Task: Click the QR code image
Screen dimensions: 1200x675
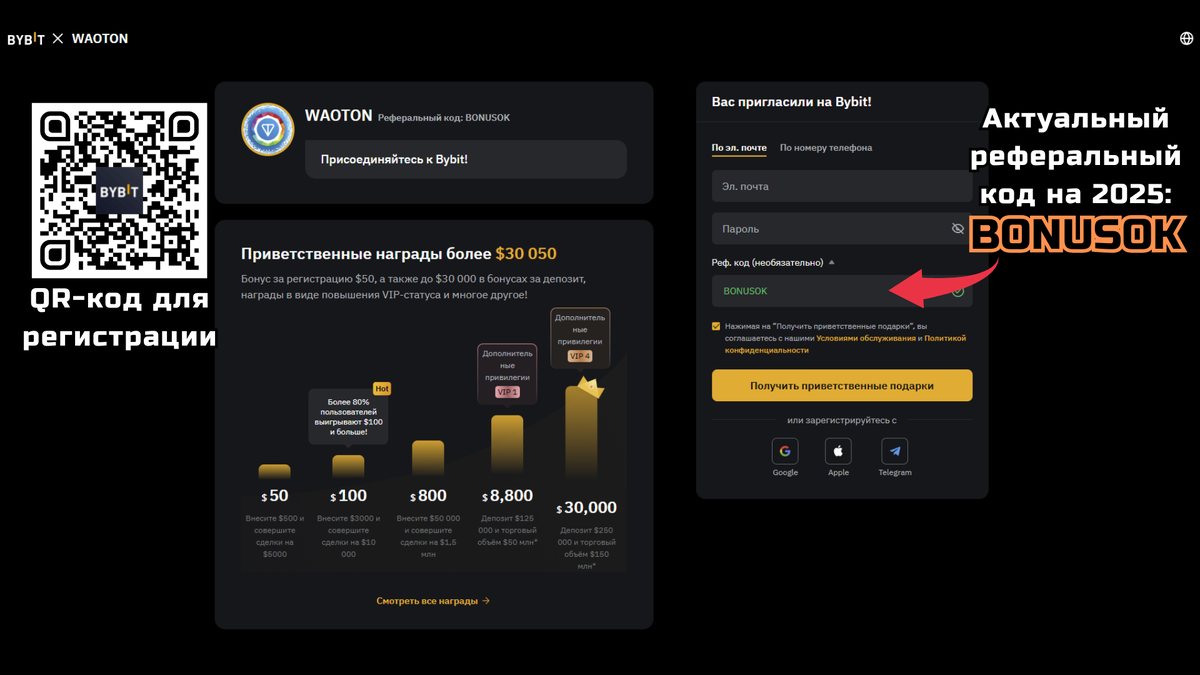Action: click(x=119, y=190)
